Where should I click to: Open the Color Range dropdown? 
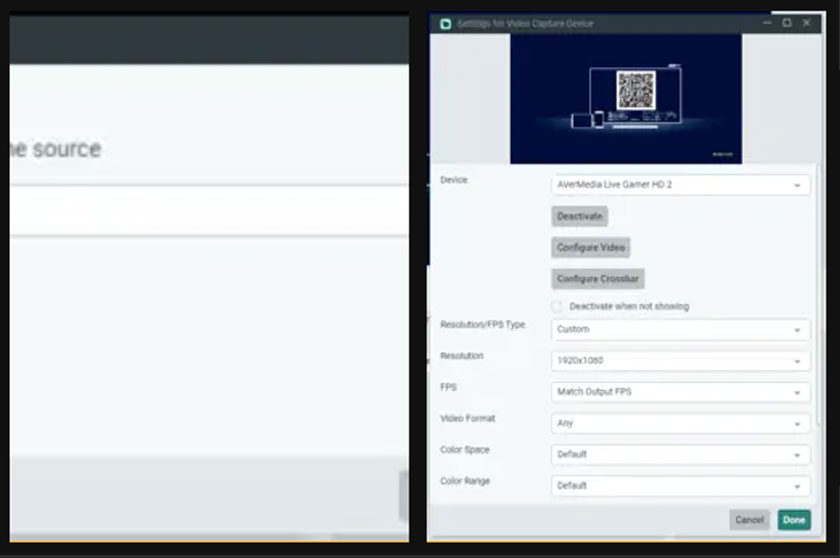click(x=680, y=485)
